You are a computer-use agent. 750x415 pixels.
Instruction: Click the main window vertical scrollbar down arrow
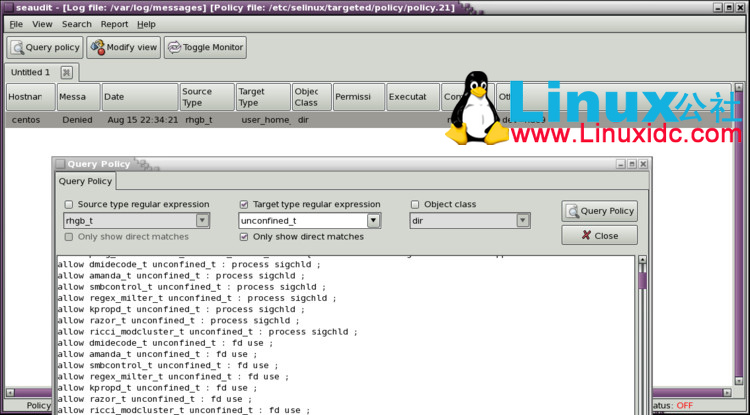(x=740, y=381)
